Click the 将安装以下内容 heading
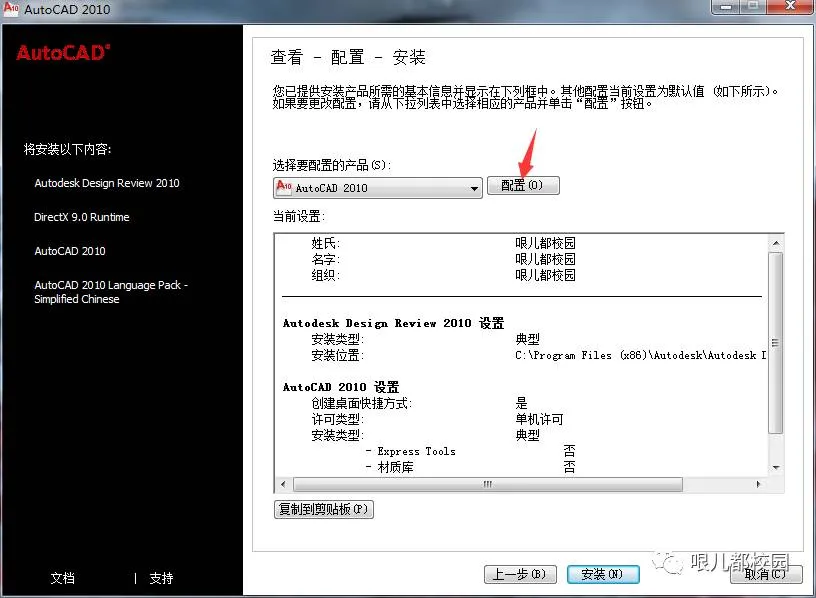This screenshot has height=598, width=816. [x=68, y=149]
